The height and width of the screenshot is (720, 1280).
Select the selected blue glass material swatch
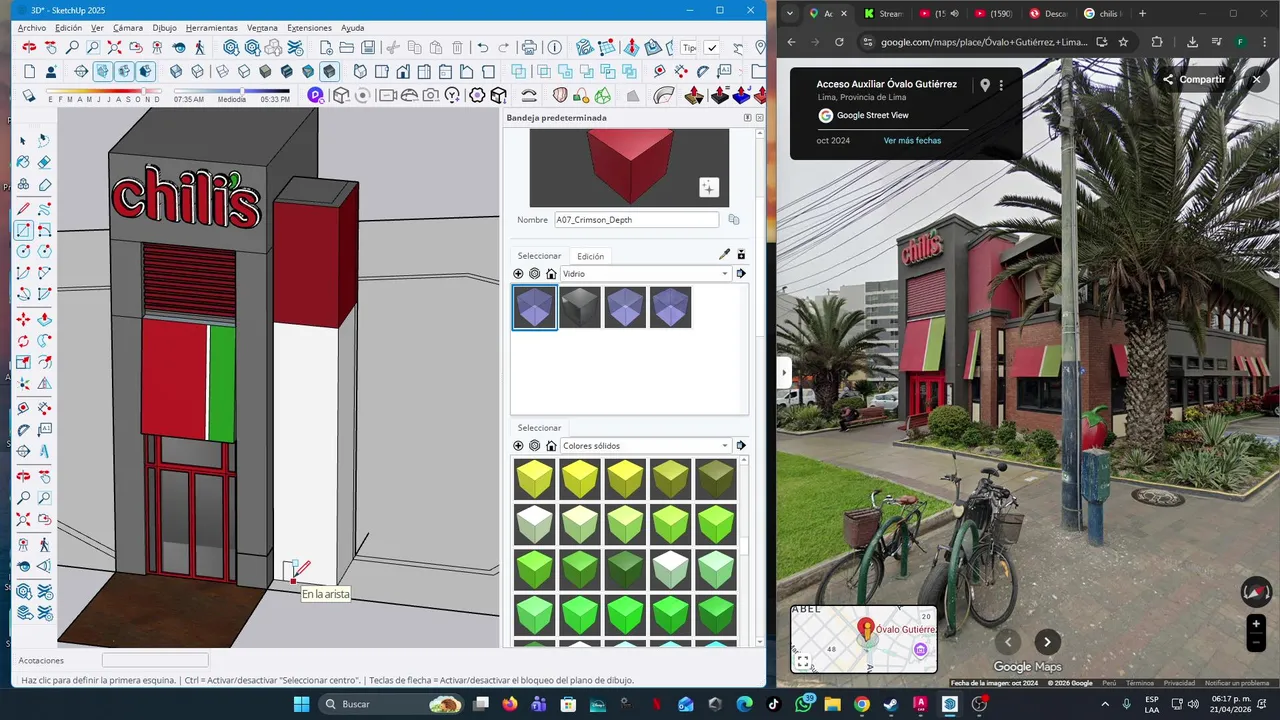(x=534, y=308)
